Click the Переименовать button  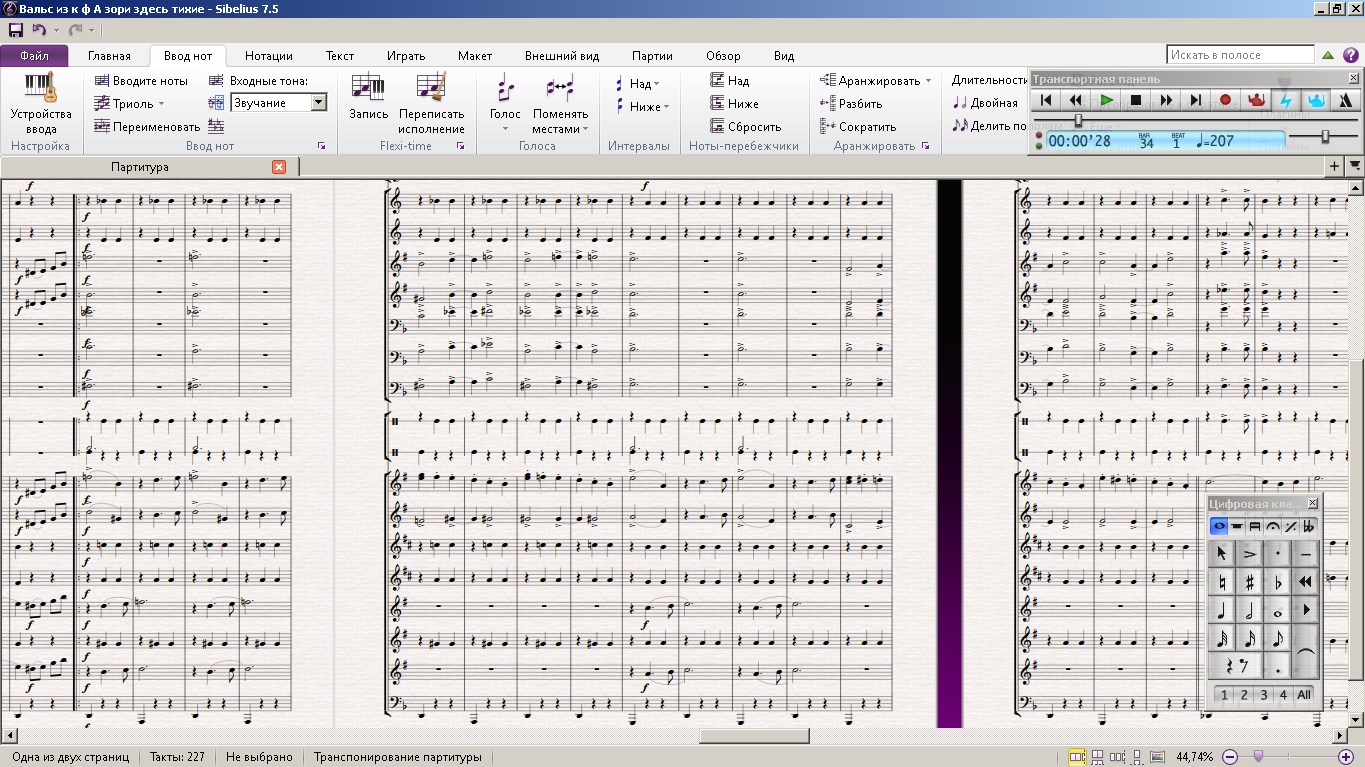pos(147,127)
